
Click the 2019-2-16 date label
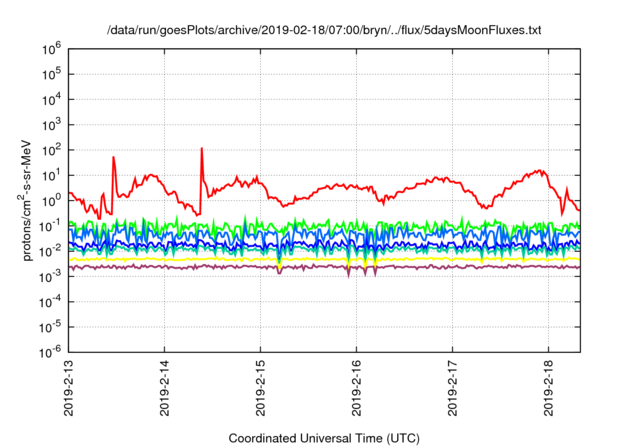tap(356, 388)
